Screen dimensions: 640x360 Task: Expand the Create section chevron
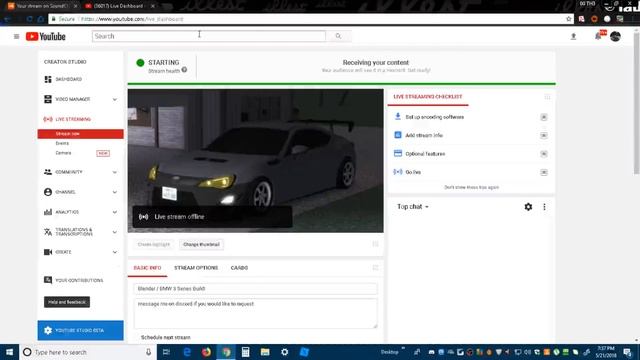point(115,252)
